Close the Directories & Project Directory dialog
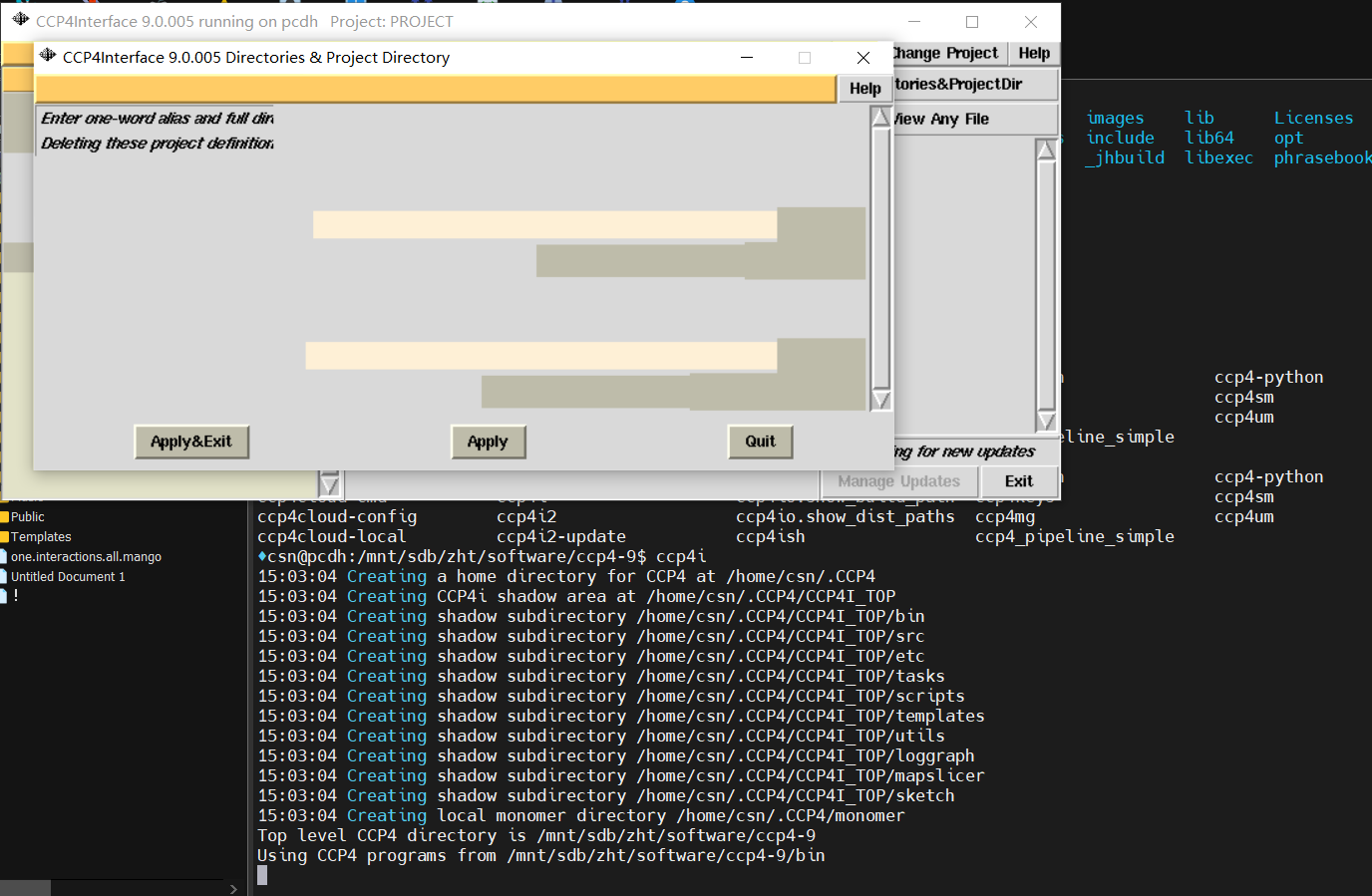1372x896 pixels. coord(863,58)
